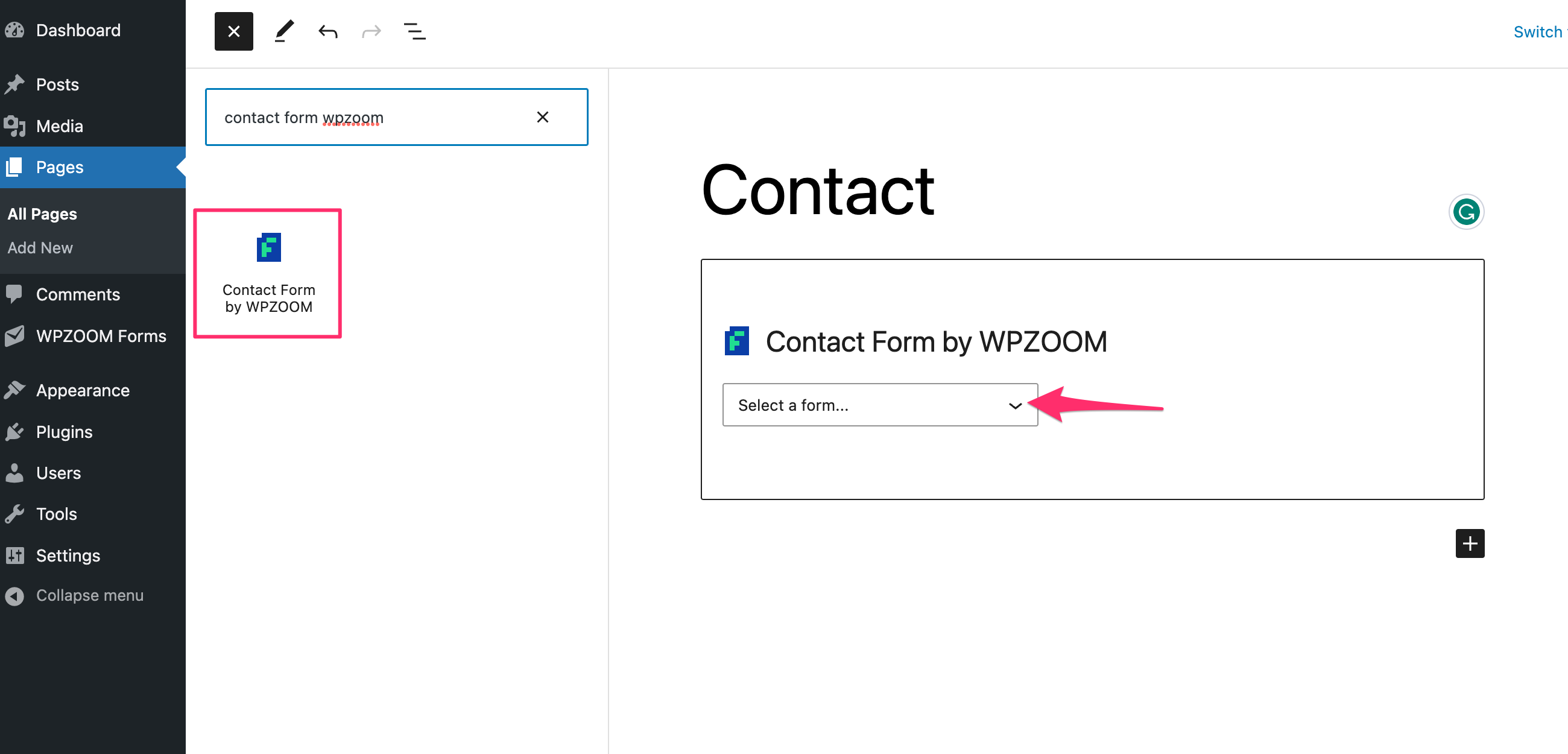Open the All Pages link
Image resolution: width=1568 pixels, height=754 pixels.
coord(42,214)
